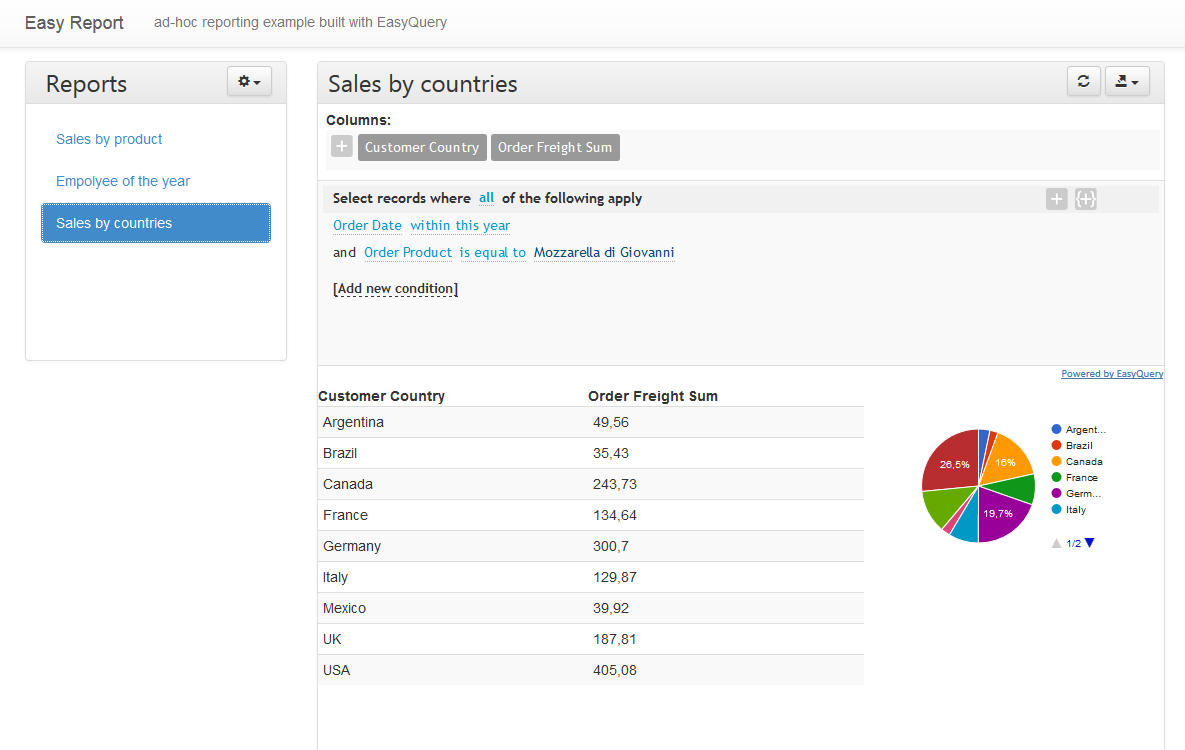Edit the Mozzarella di Giovanni value
1185x750 pixels.
[x=604, y=252]
